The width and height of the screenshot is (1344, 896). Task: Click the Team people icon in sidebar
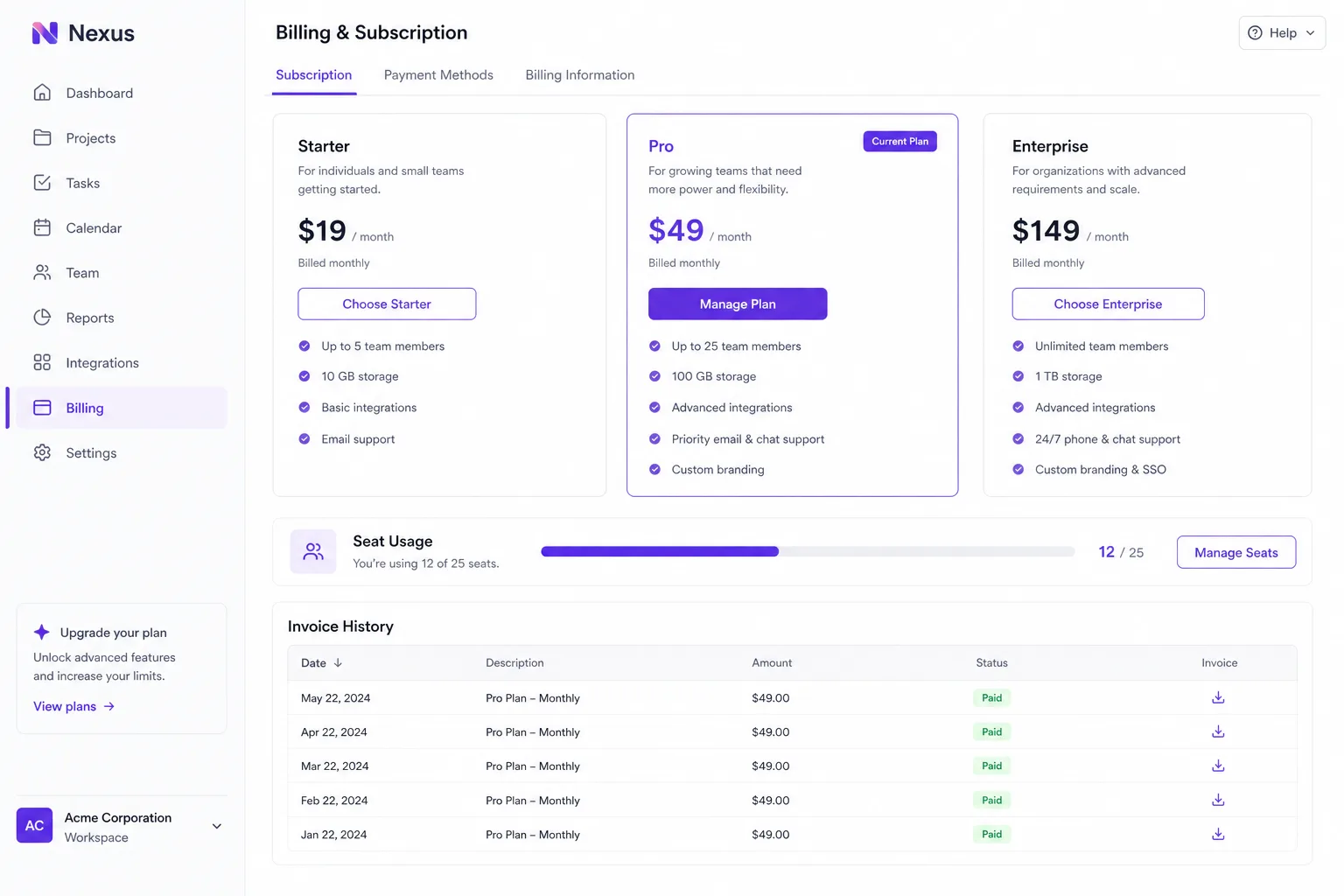42,272
